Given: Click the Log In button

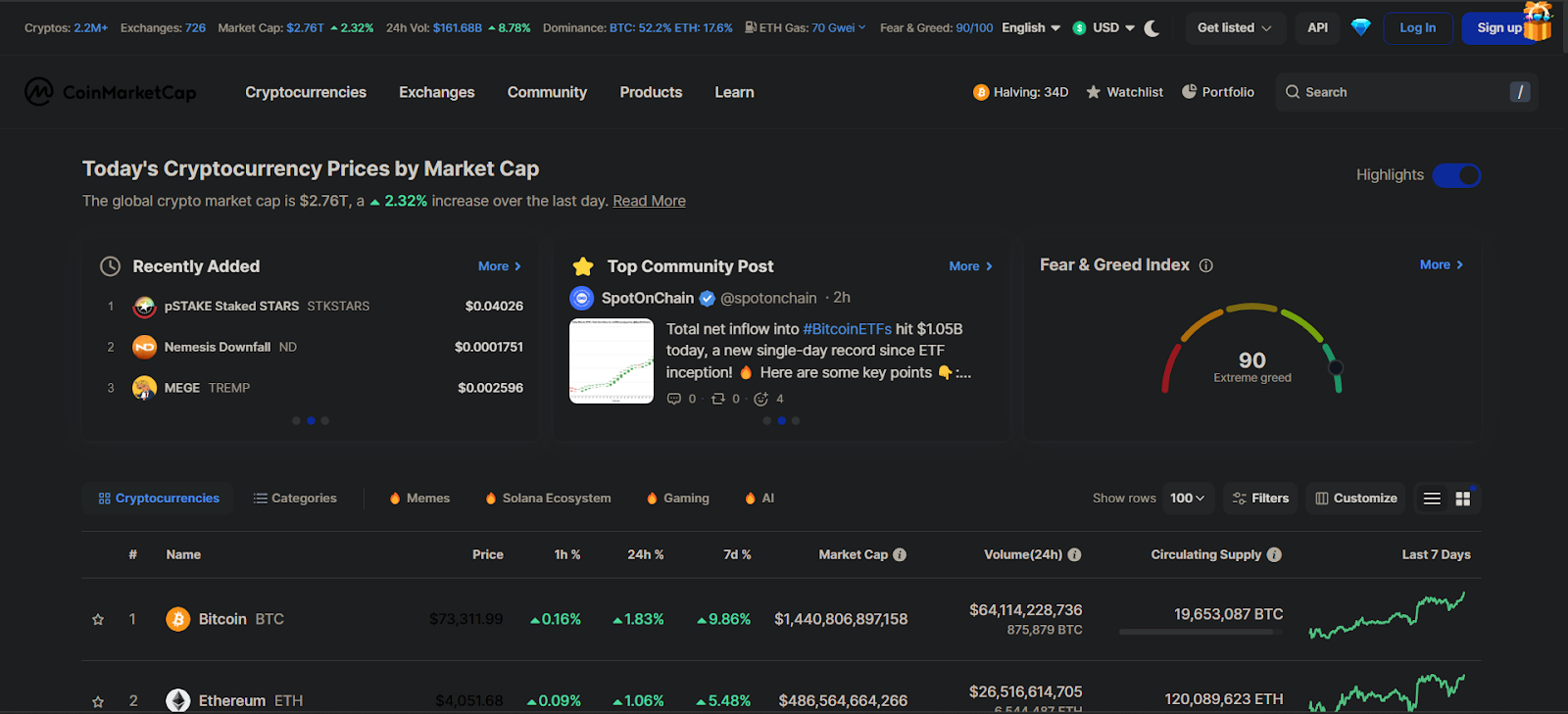Looking at the screenshot, I should (x=1417, y=27).
